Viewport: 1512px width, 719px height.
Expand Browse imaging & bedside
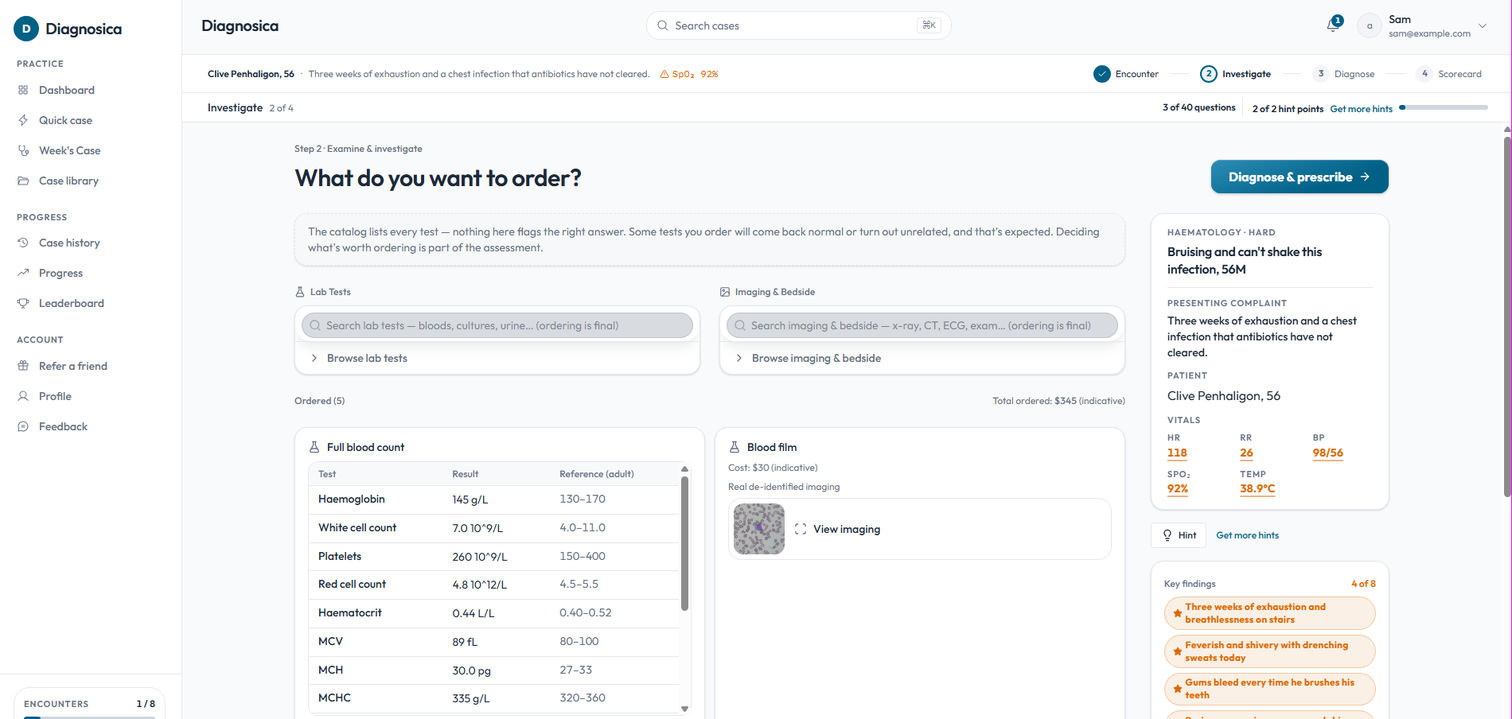922,358
